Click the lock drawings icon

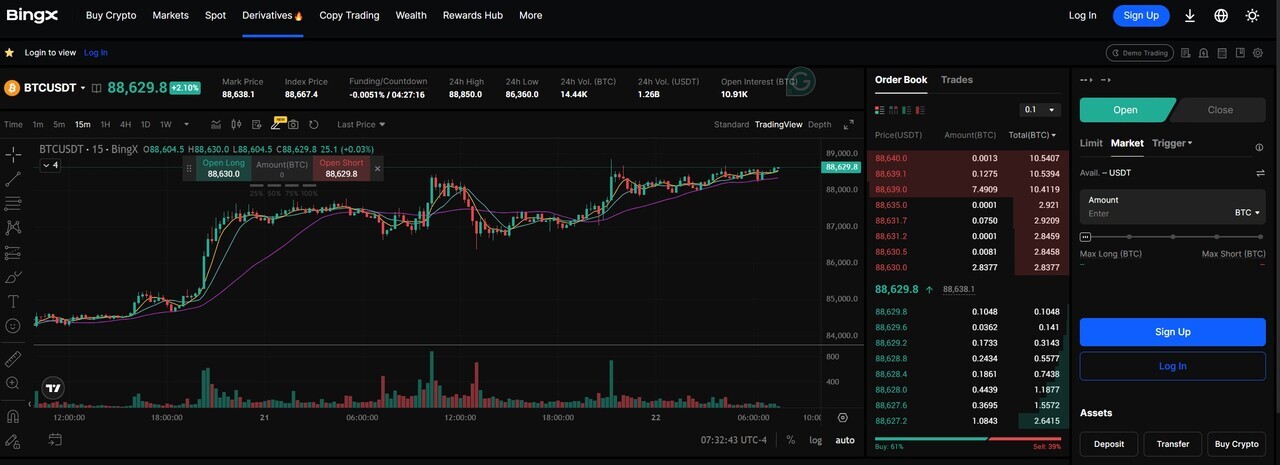tap(13, 440)
